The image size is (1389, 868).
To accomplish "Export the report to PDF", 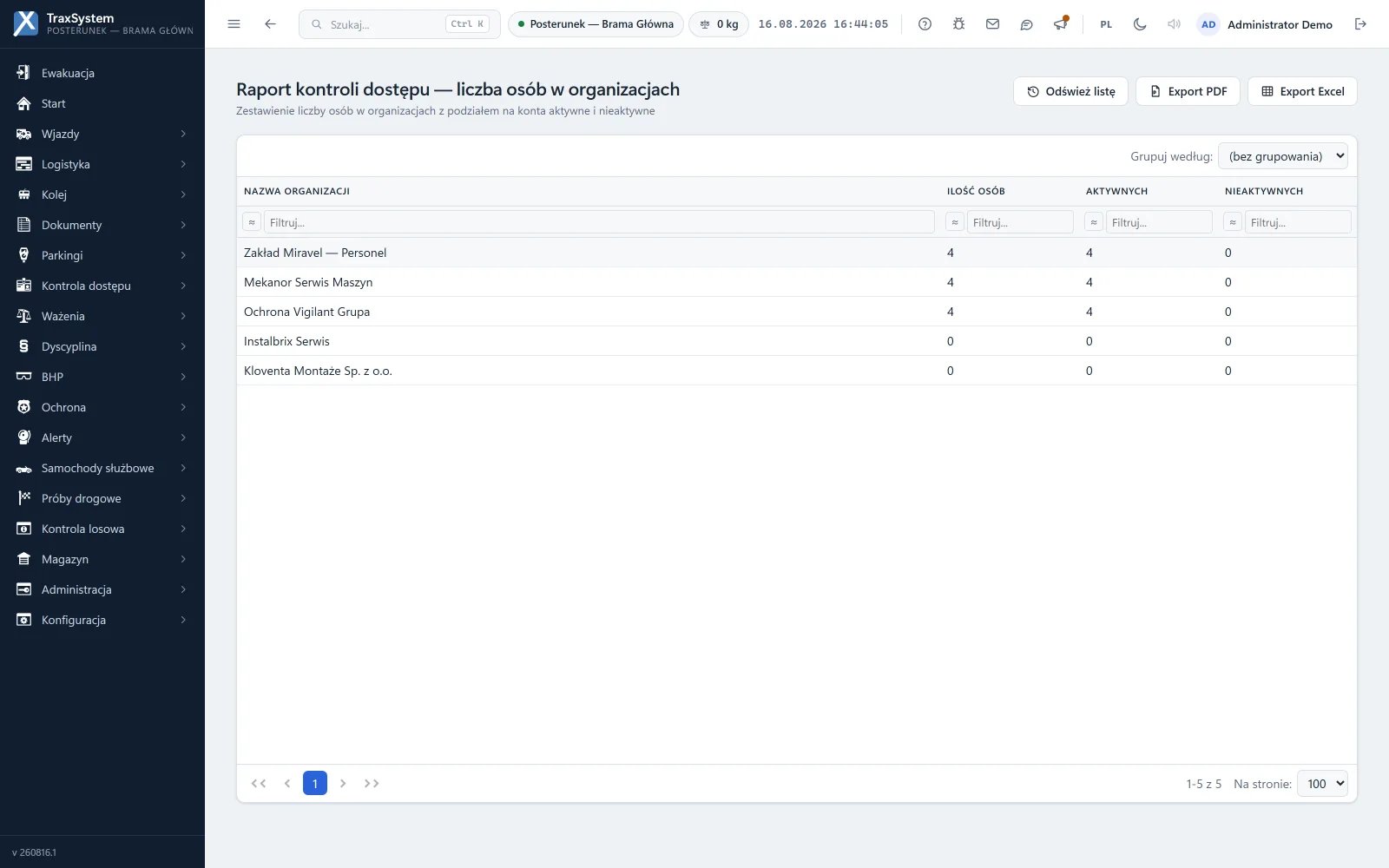I will [x=1188, y=91].
